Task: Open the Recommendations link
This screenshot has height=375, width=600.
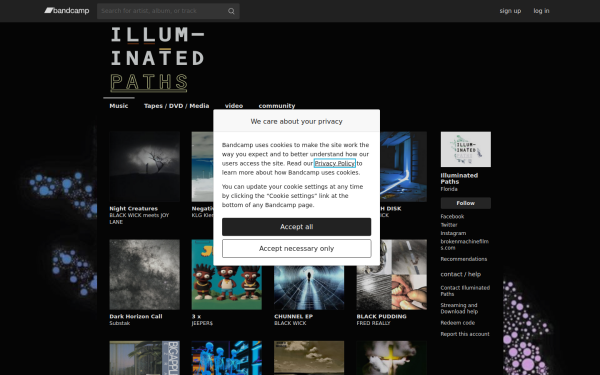Action: [x=464, y=259]
